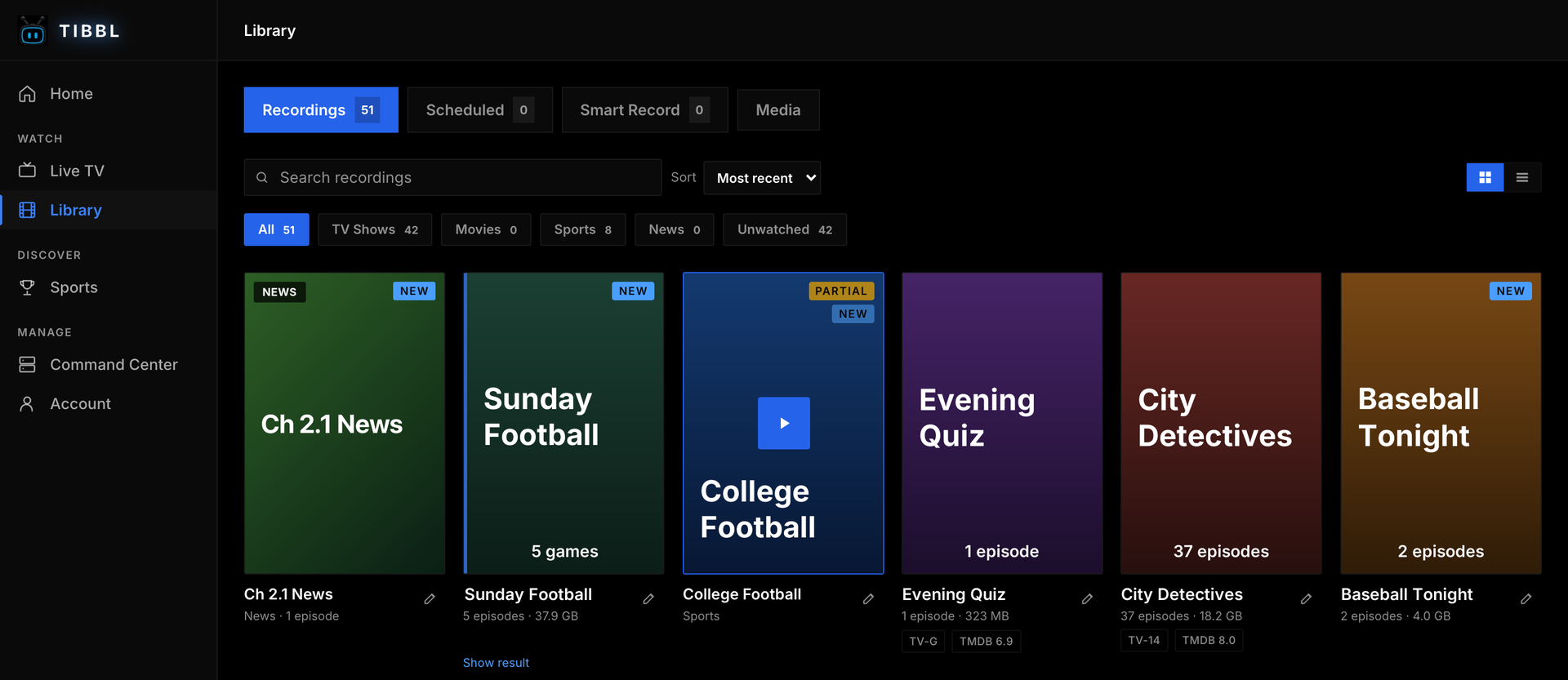Screen dimensions: 1568x680
Task: Go to Live TV in sidebar
Action: [109, 171]
